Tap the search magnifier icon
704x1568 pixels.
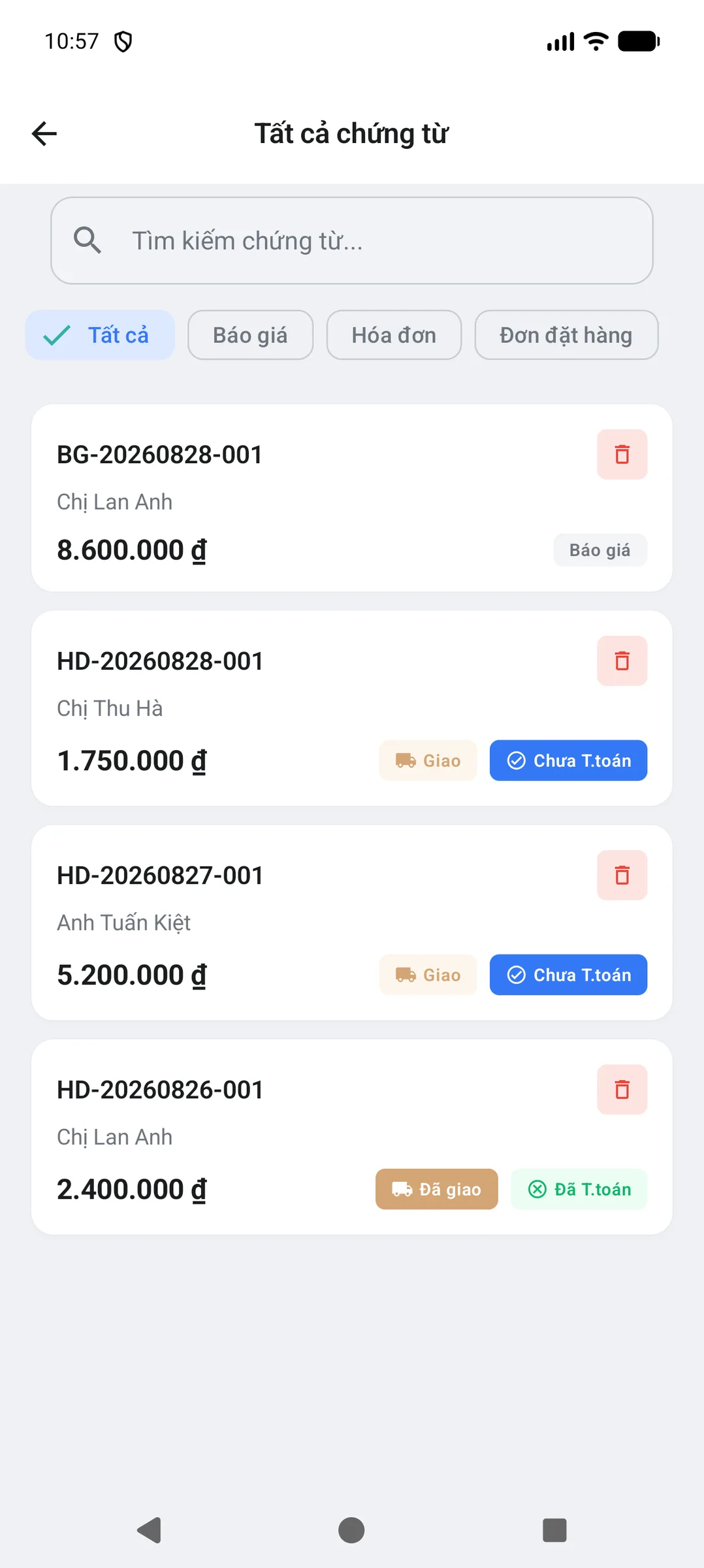[88, 240]
